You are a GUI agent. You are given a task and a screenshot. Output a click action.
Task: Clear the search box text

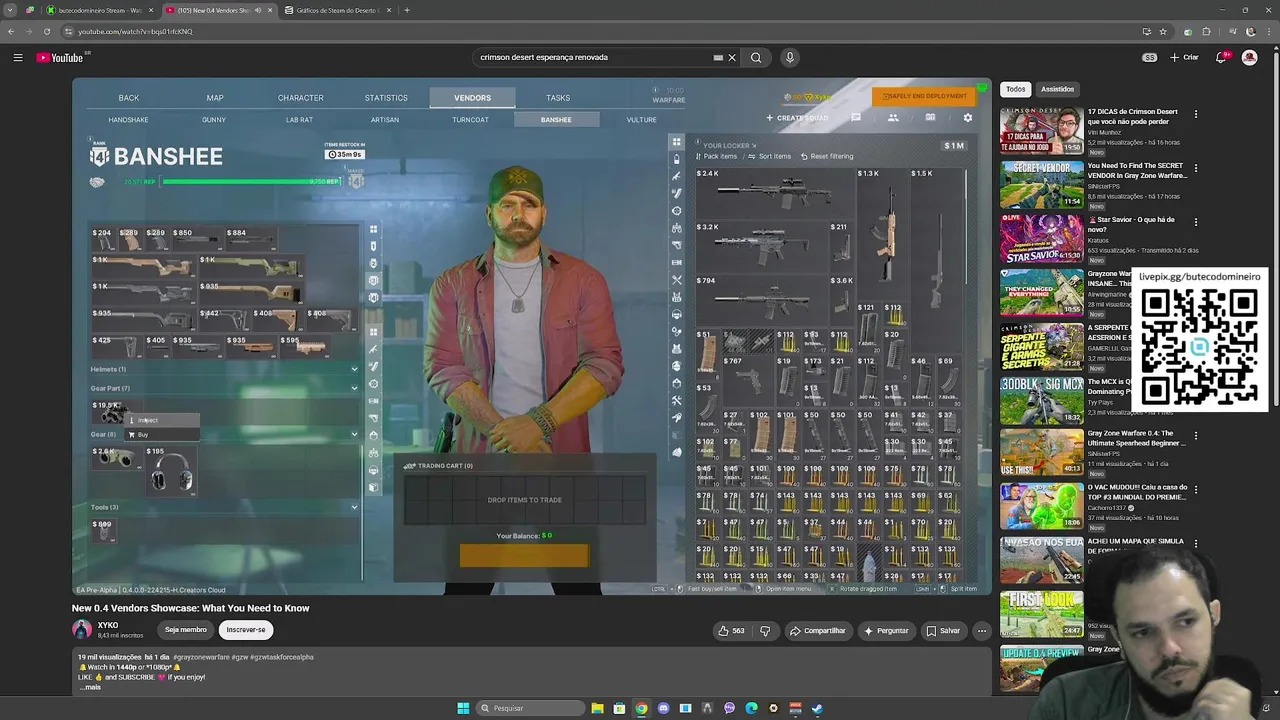click(x=732, y=57)
